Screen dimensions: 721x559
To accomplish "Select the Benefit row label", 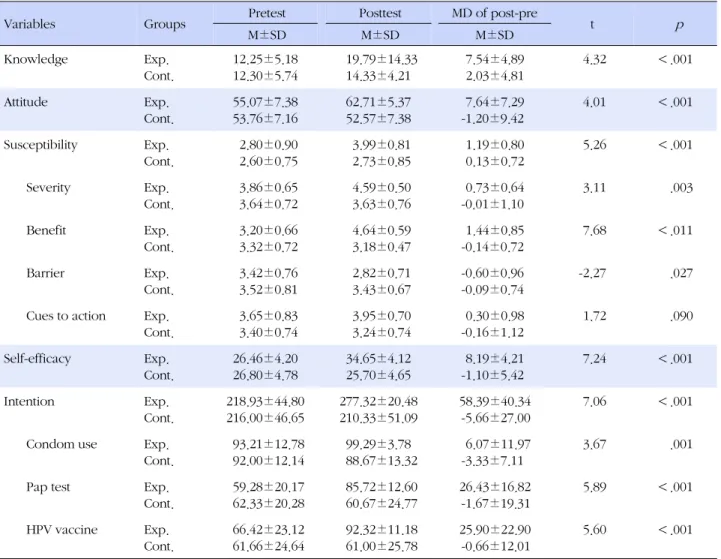I will pos(46,230).
